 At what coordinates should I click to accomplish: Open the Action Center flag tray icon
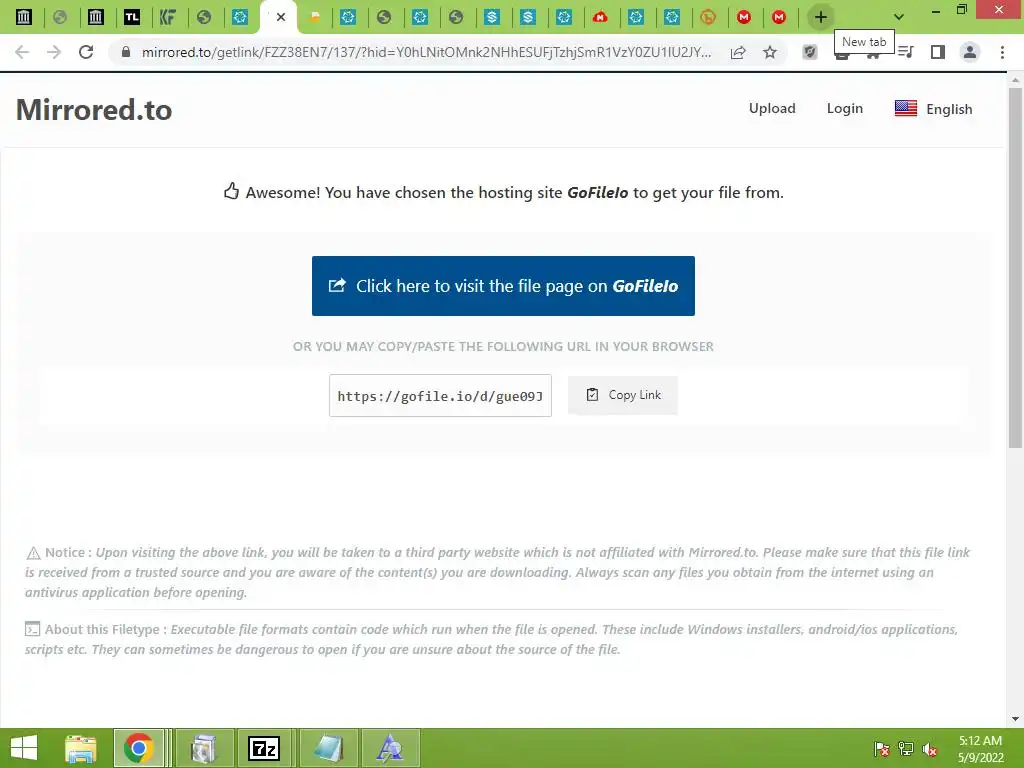882,749
